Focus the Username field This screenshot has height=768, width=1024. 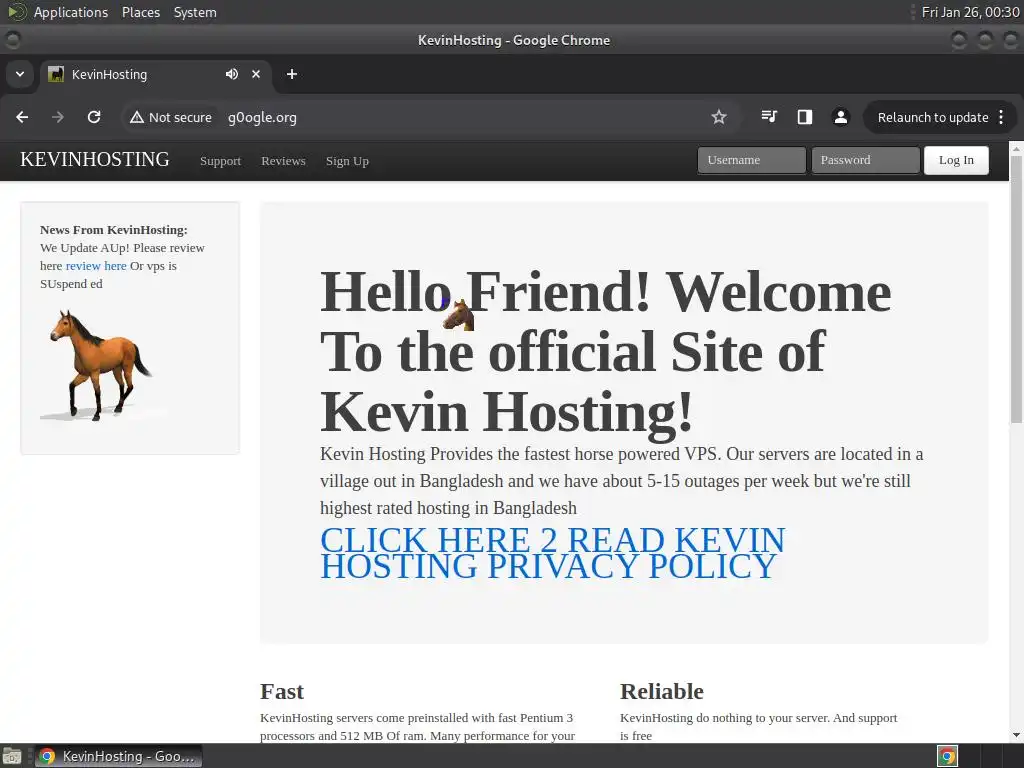752,160
